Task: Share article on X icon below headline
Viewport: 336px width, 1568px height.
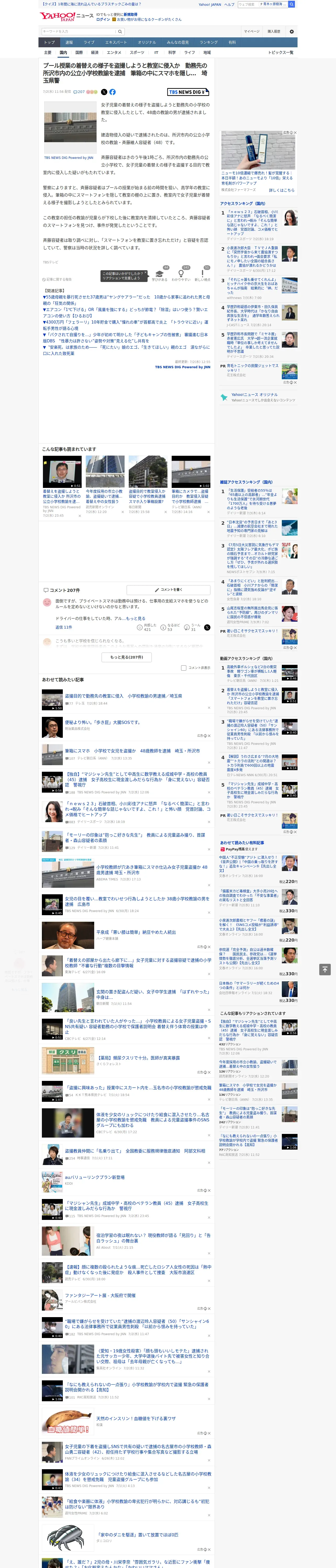Action: click(104, 92)
